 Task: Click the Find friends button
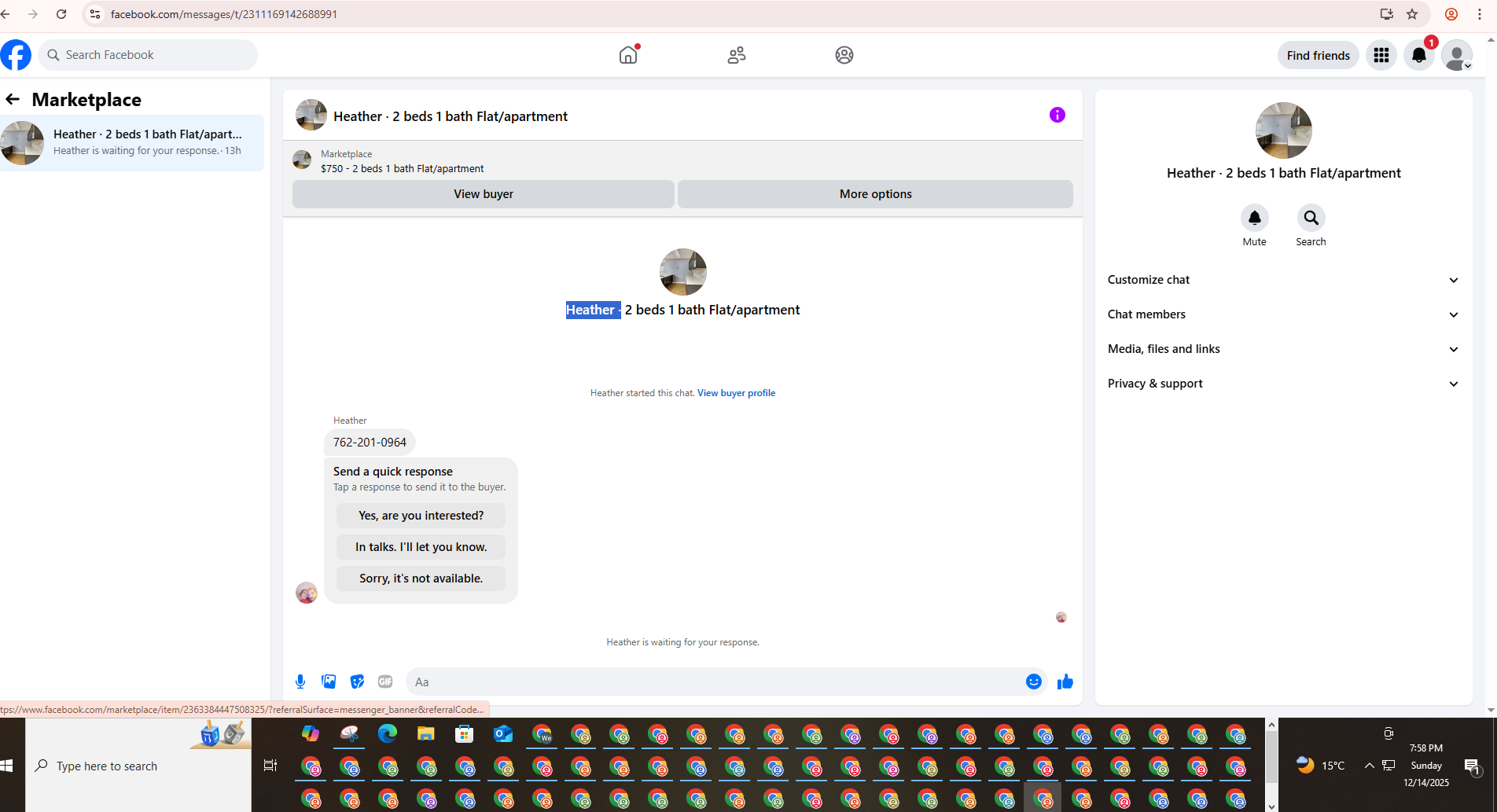(x=1319, y=55)
